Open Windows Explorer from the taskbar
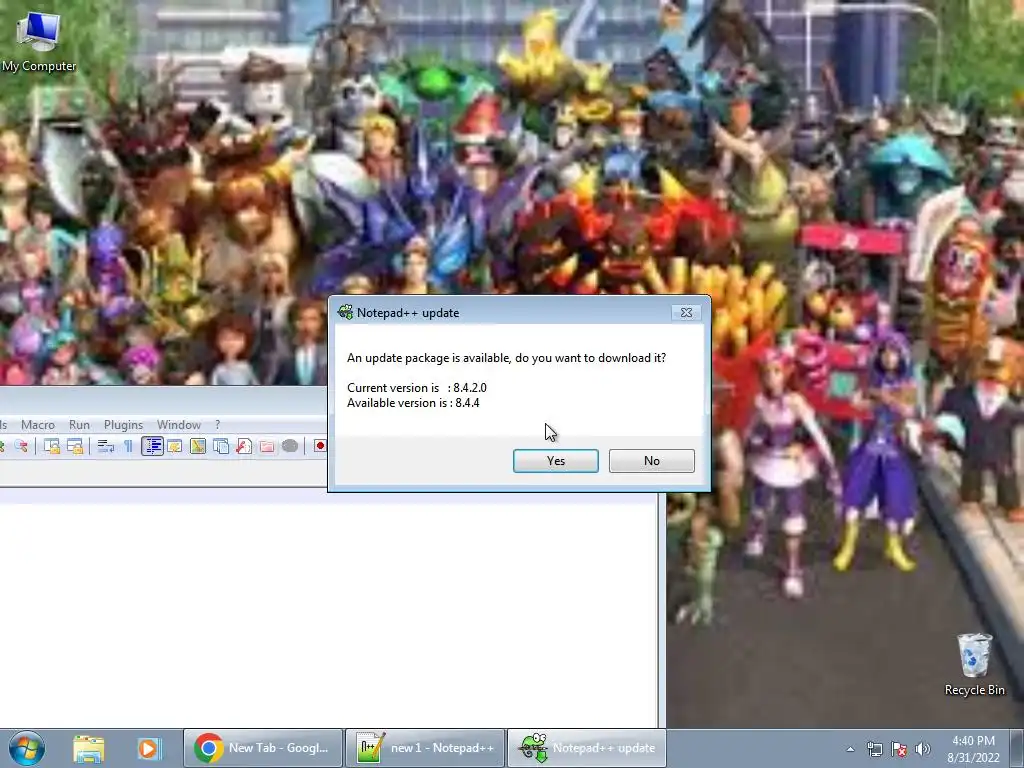Viewport: 1024px width, 768px height. [x=89, y=748]
